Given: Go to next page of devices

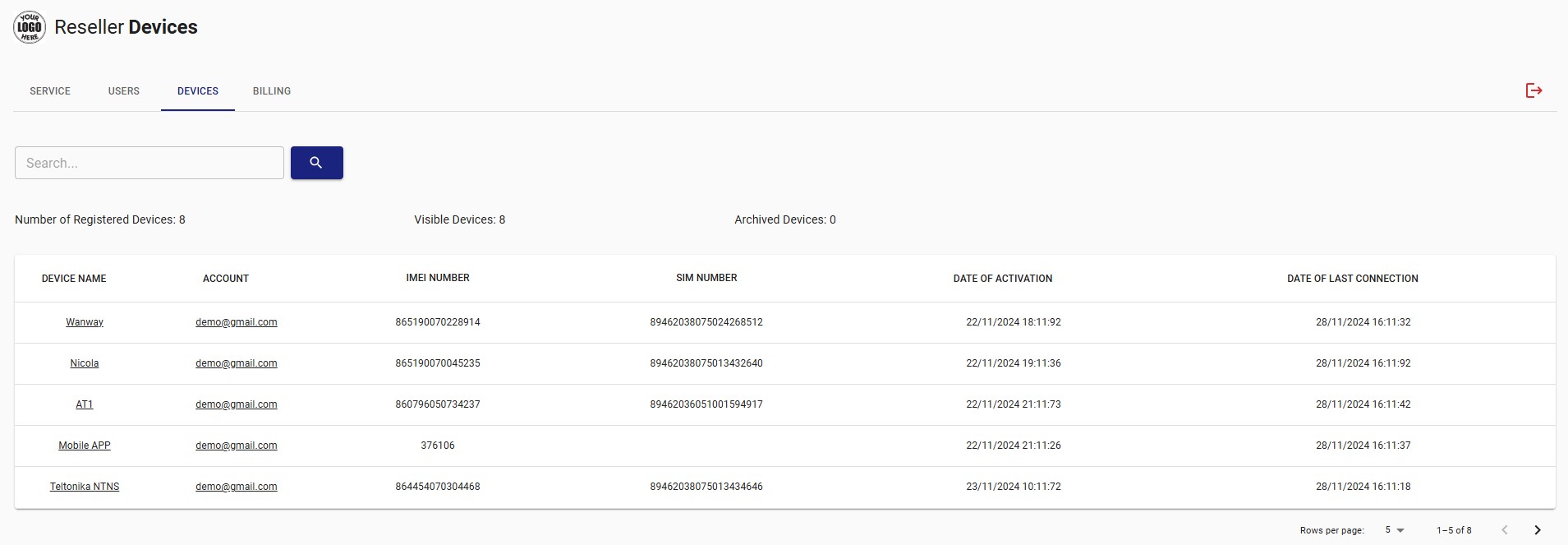Looking at the screenshot, I should [1537, 530].
